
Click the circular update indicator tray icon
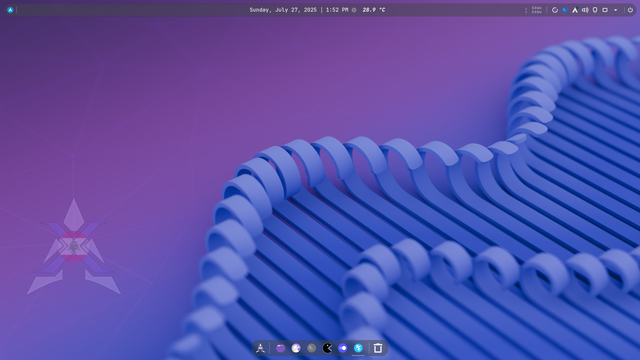tap(555, 10)
